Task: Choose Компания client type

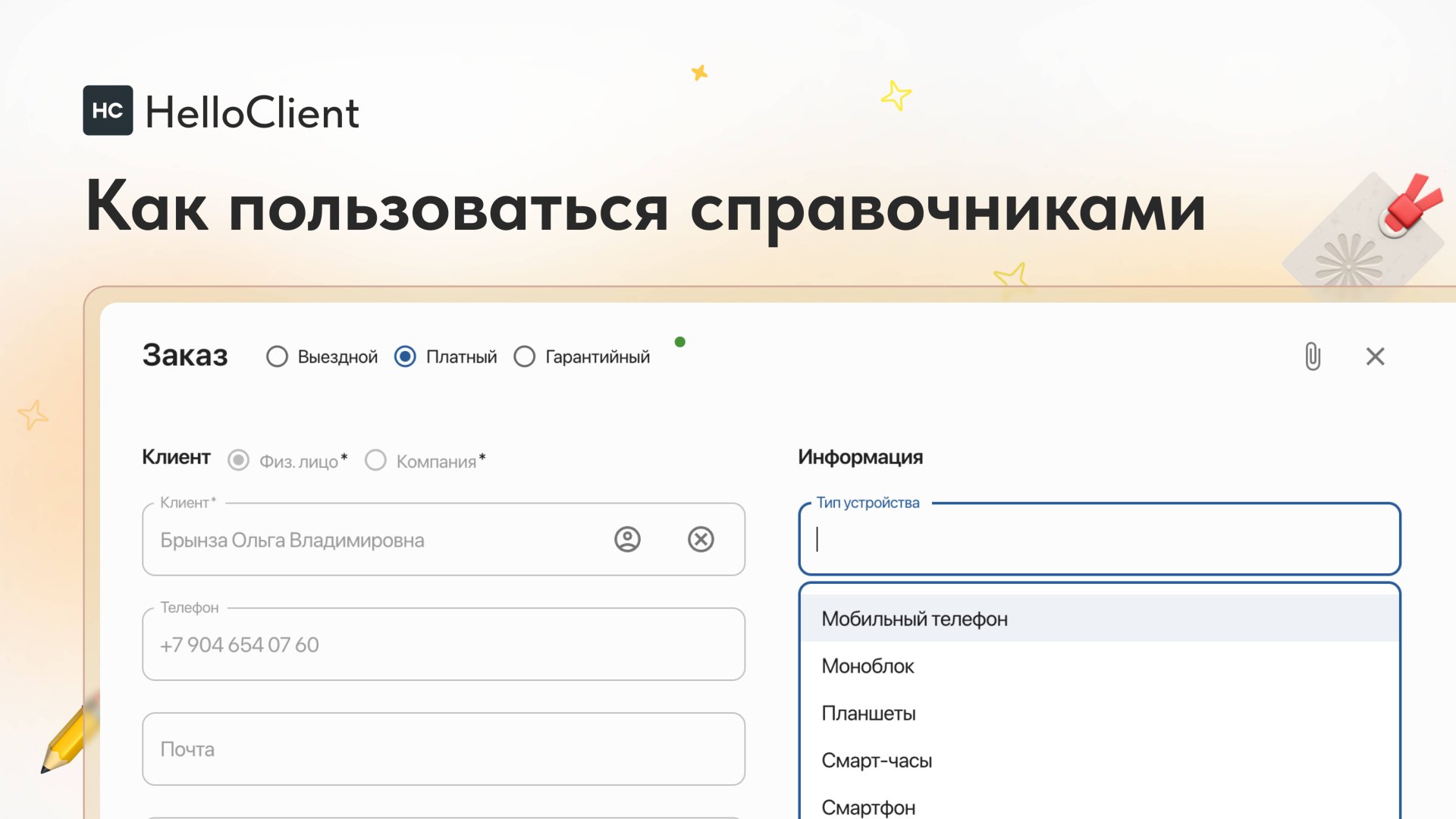Action: coord(376,460)
